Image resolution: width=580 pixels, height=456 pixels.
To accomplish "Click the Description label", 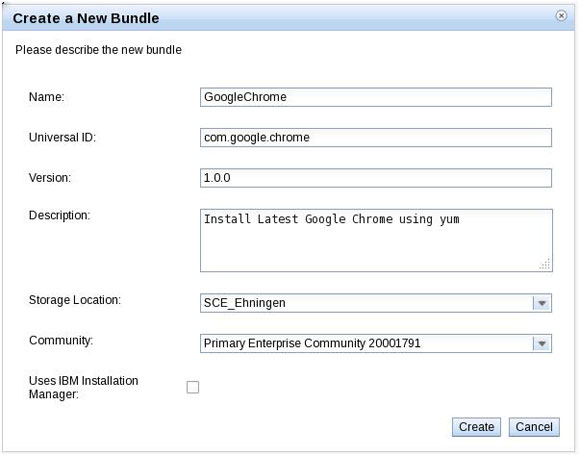I will click(x=59, y=215).
